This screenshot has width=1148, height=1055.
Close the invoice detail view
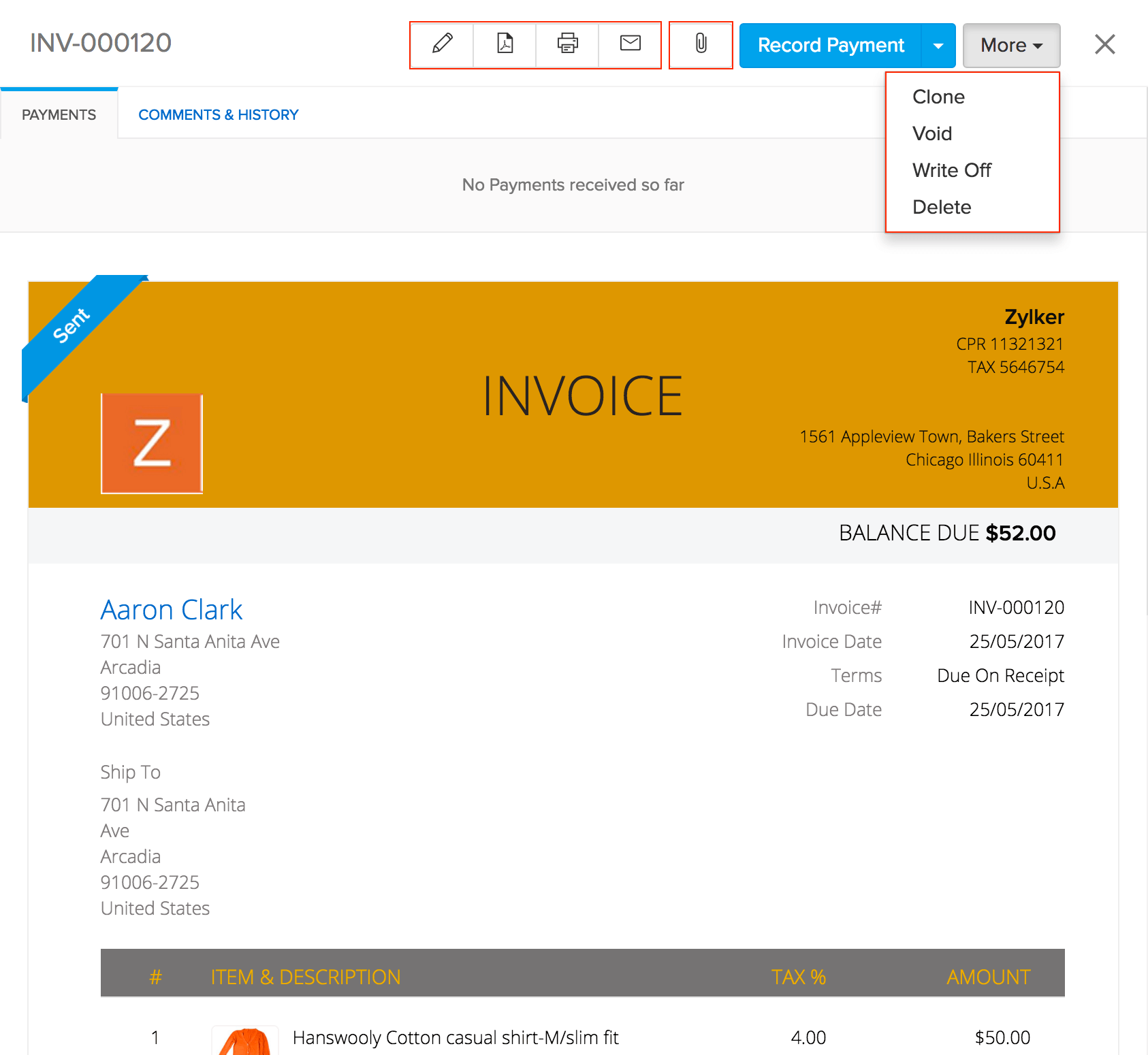1104,44
